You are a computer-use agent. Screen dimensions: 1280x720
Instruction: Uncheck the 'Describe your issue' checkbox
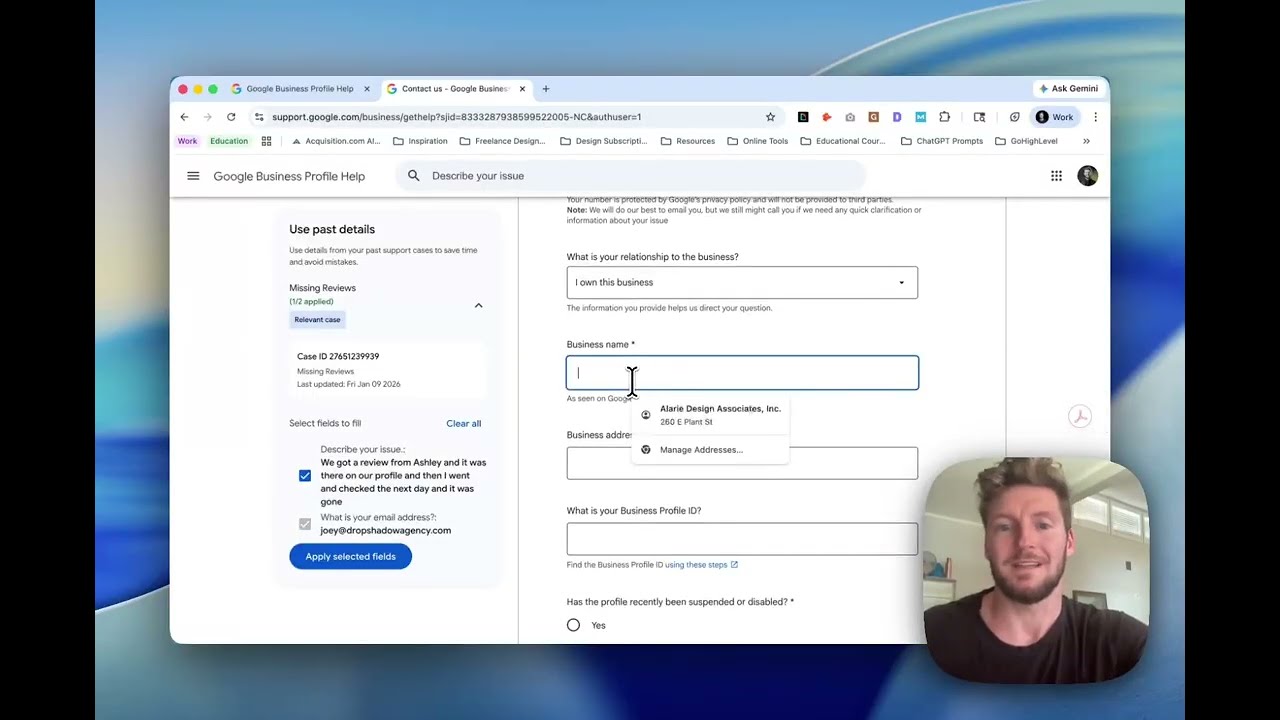click(x=305, y=476)
